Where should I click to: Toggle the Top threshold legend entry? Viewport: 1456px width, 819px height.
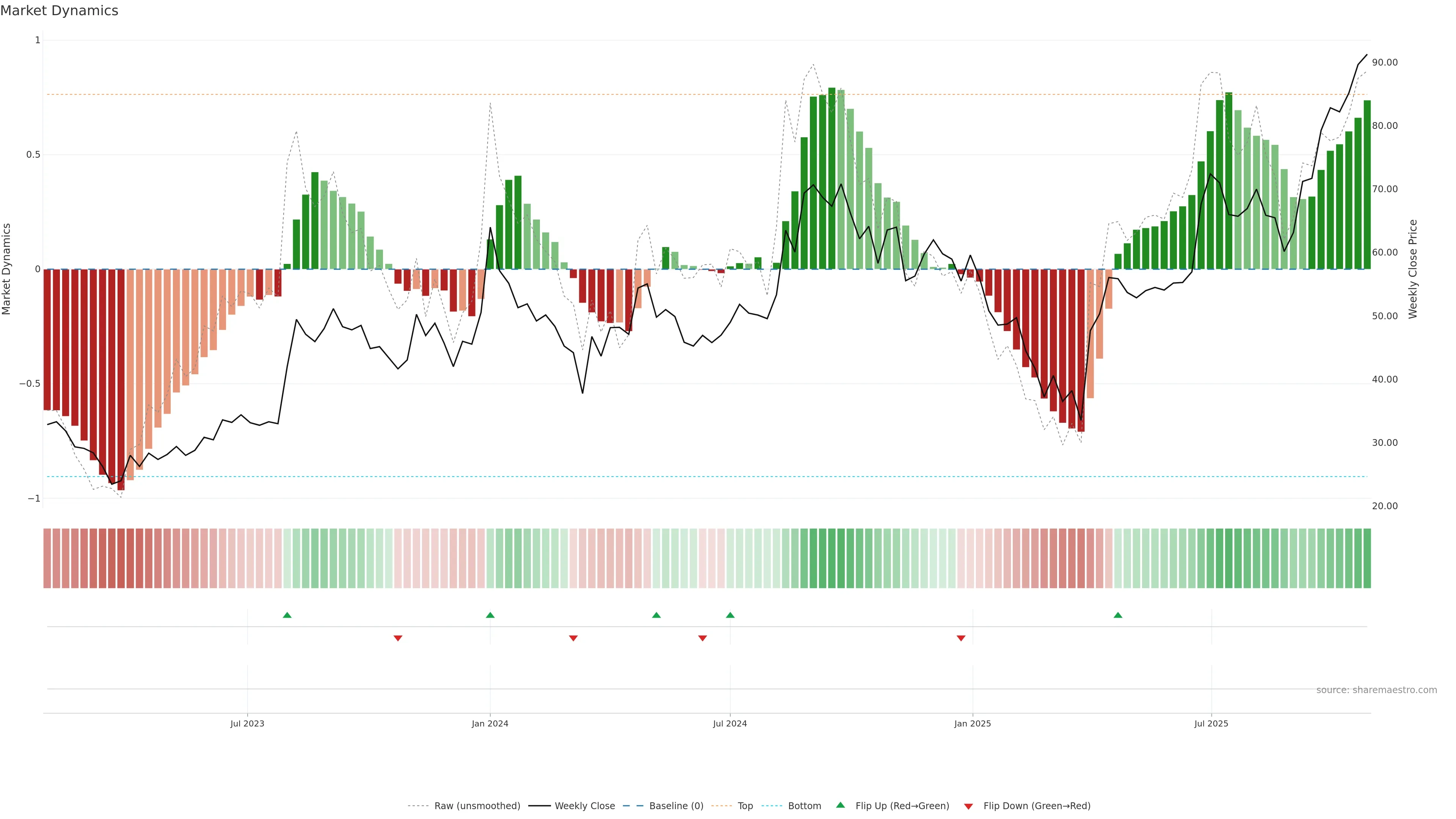tap(745, 806)
